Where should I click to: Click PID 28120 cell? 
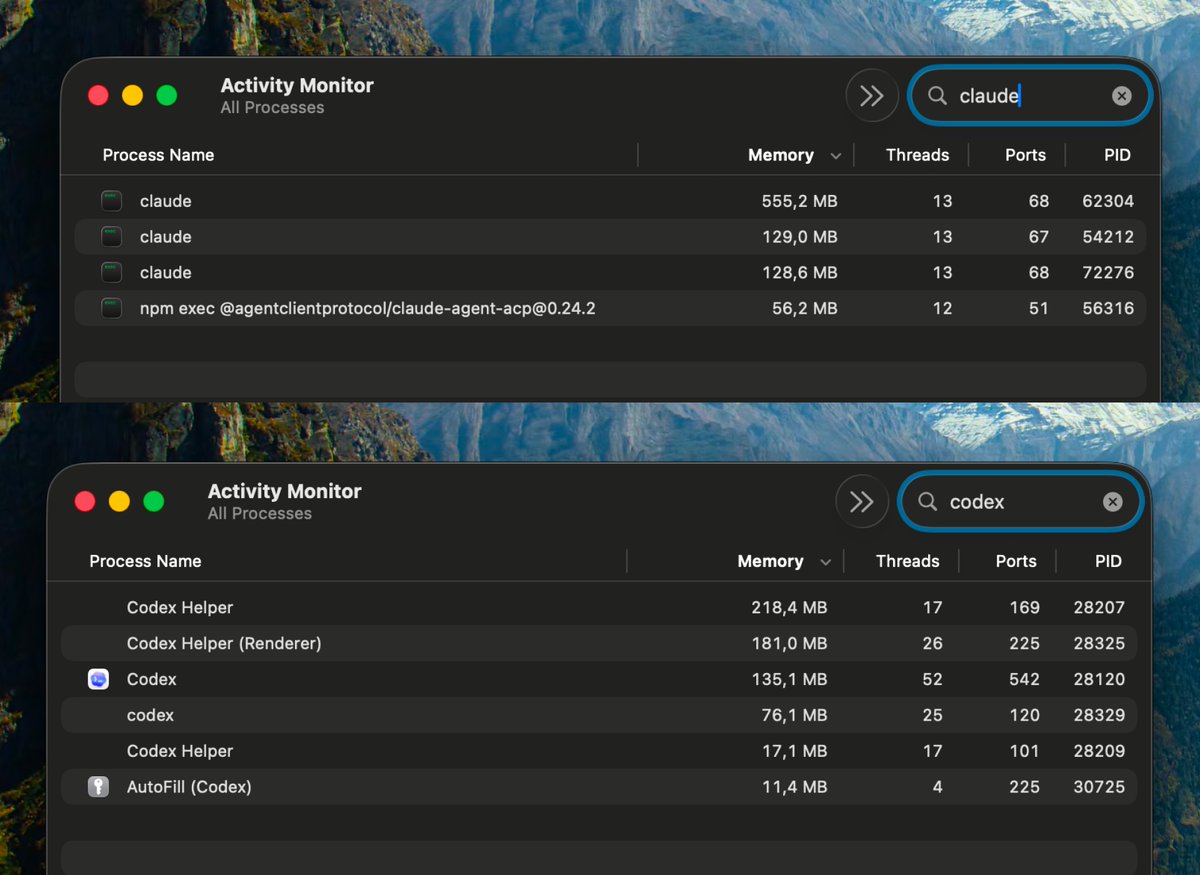pos(1099,679)
